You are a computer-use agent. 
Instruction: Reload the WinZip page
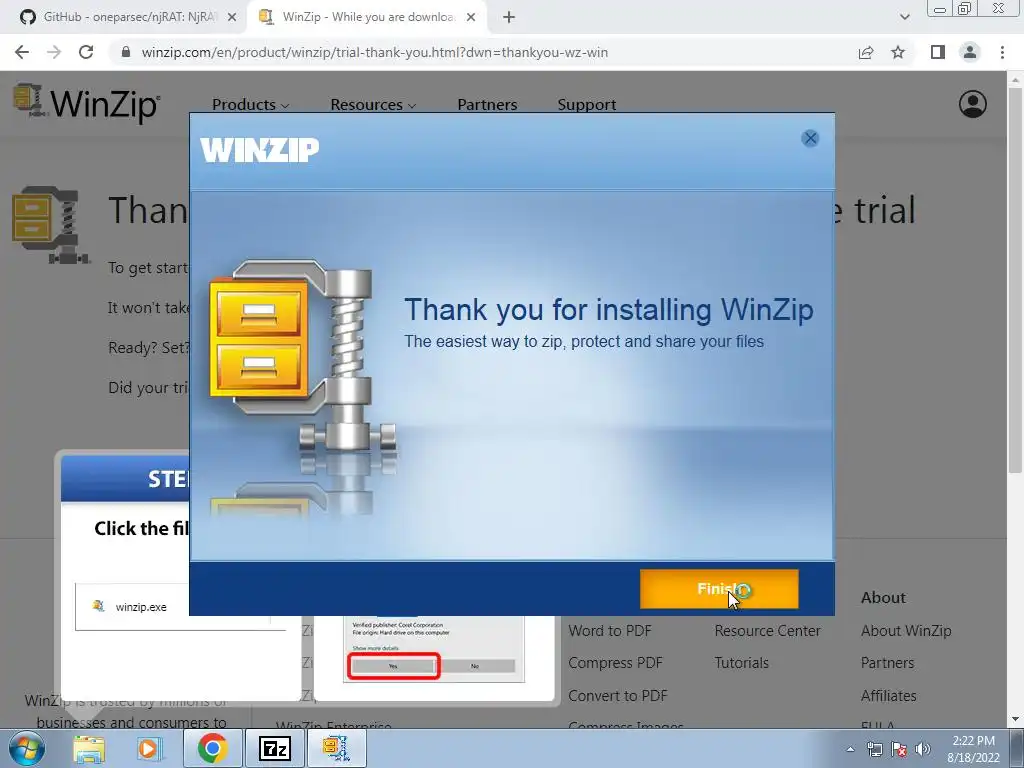point(86,52)
